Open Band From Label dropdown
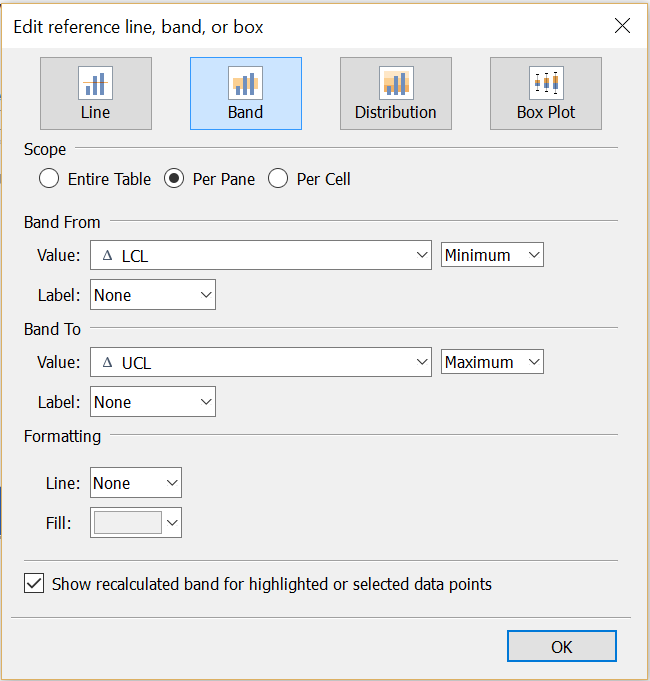 click(152, 295)
